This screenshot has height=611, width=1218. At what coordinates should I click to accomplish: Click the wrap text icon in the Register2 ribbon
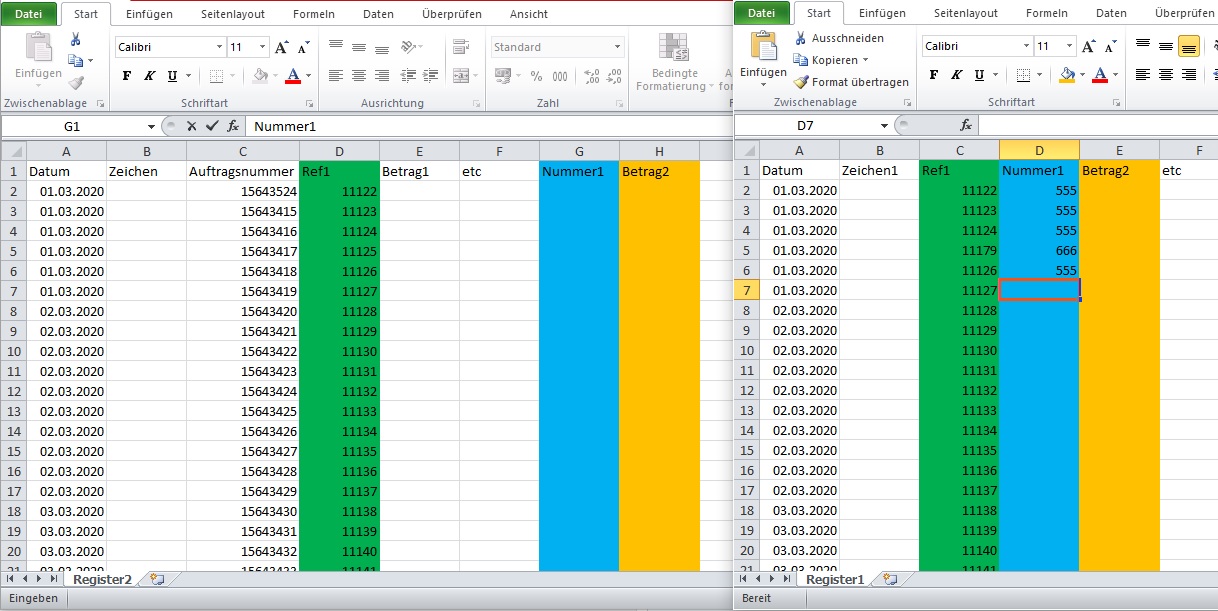coord(460,47)
